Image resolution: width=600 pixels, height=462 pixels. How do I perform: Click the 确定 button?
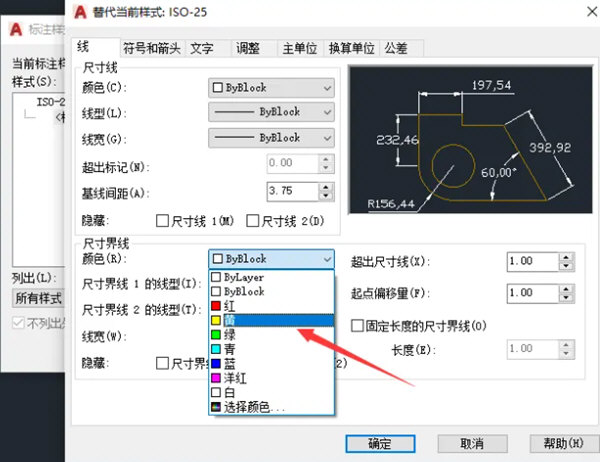tap(380, 444)
